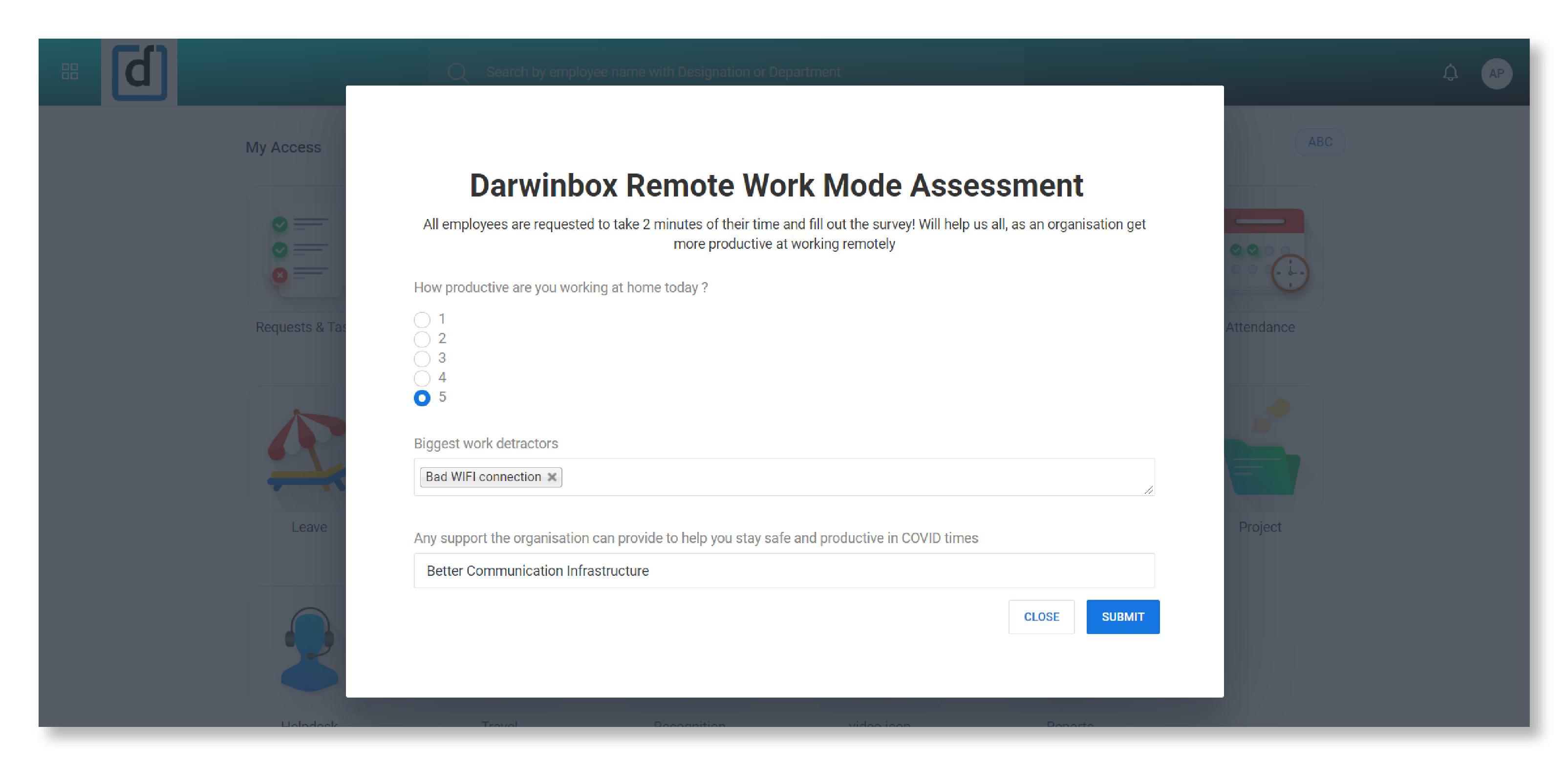
Task: Click the Leave label
Action: [x=309, y=526]
